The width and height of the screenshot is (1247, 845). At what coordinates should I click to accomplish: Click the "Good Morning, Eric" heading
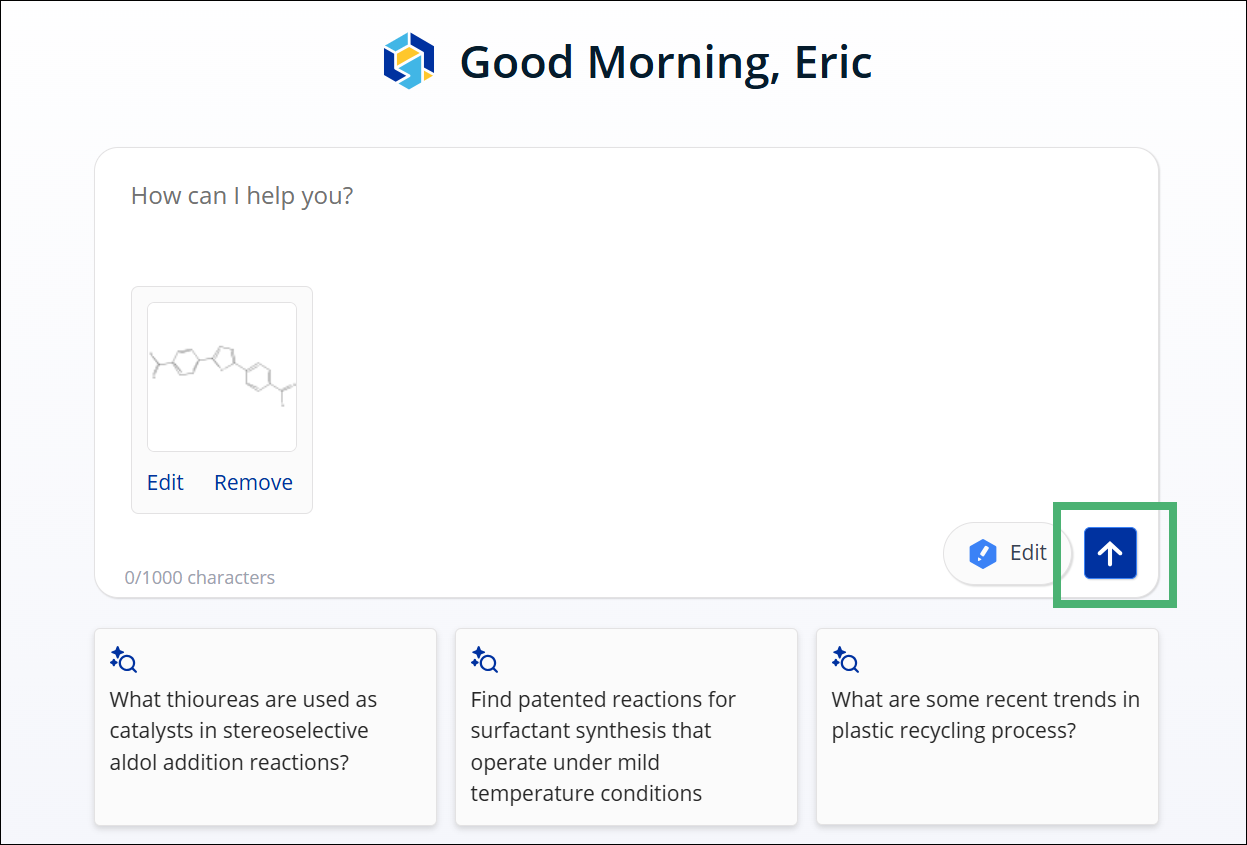tap(666, 62)
